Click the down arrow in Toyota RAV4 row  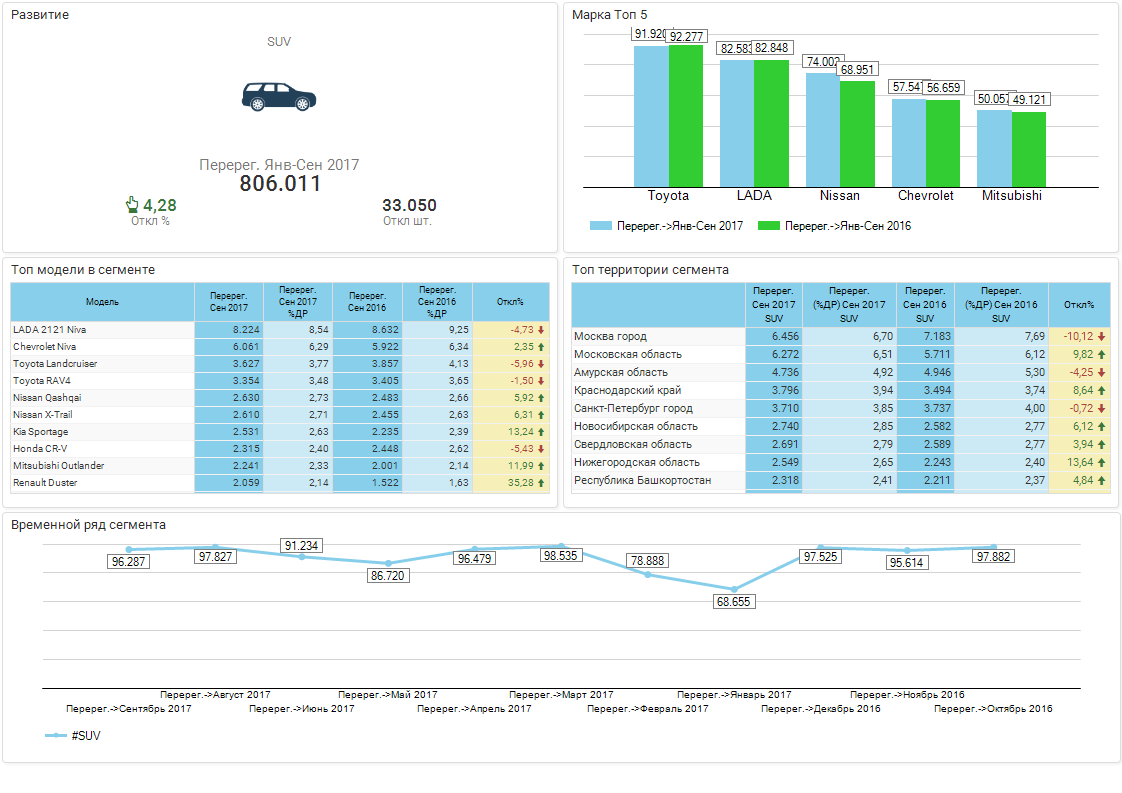point(541,381)
